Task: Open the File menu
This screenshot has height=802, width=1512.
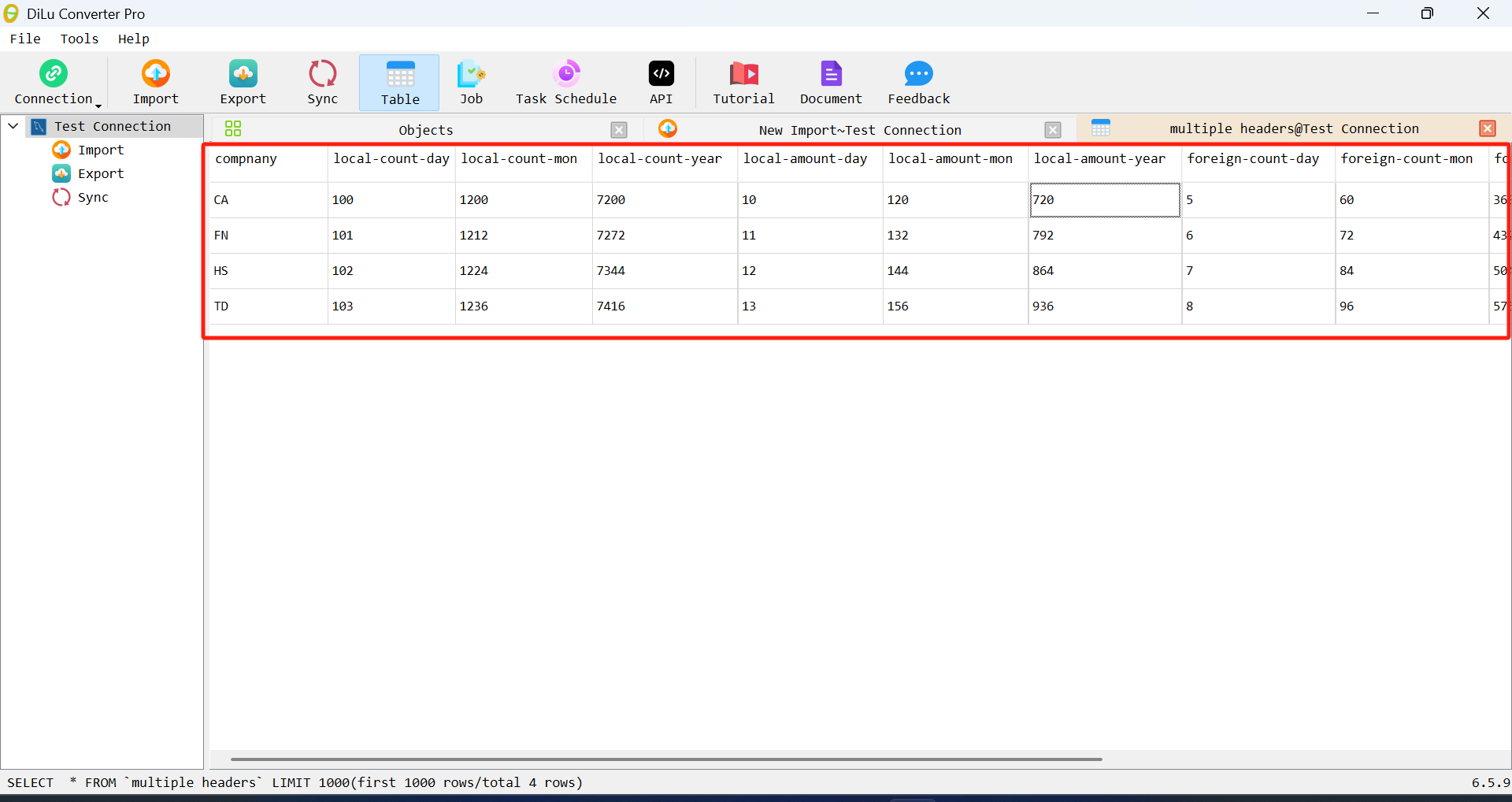Action: (x=25, y=39)
